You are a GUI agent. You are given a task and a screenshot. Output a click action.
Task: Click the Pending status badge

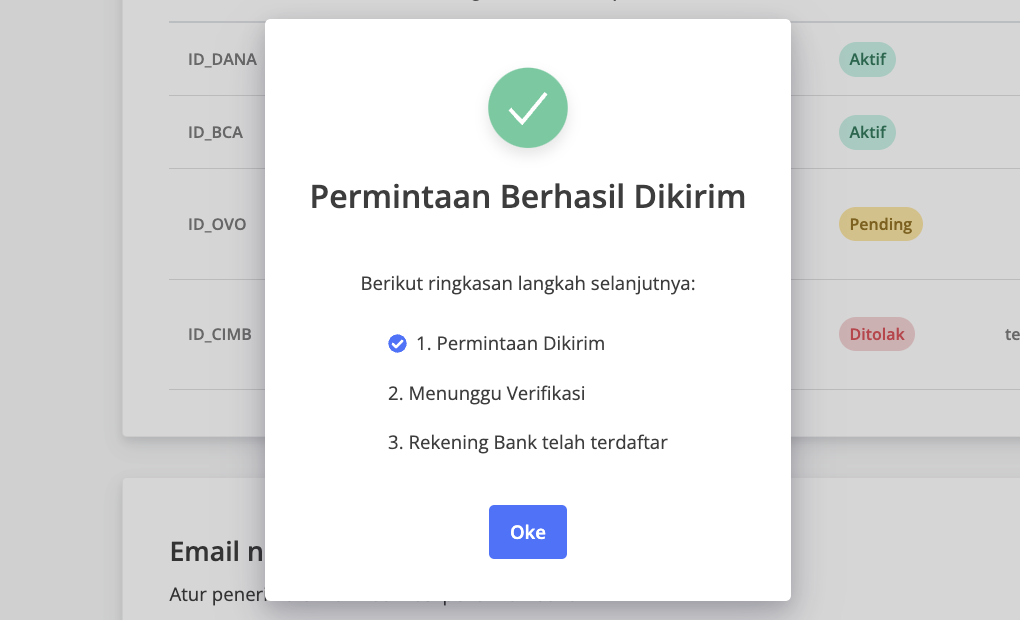click(x=880, y=224)
